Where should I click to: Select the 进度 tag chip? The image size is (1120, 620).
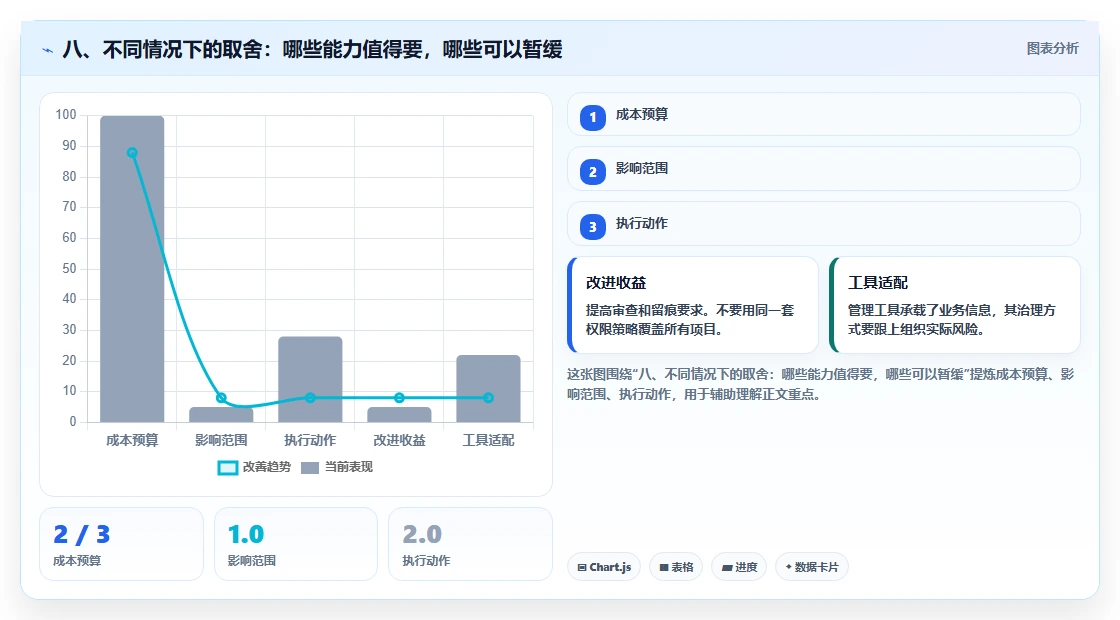(x=739, y=567)
